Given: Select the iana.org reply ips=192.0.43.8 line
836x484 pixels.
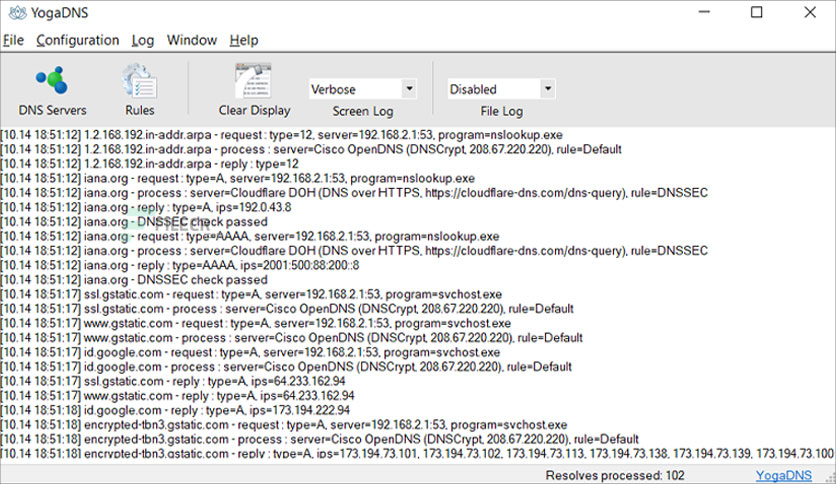Looking at the screenshot, I should click(146, 207).
